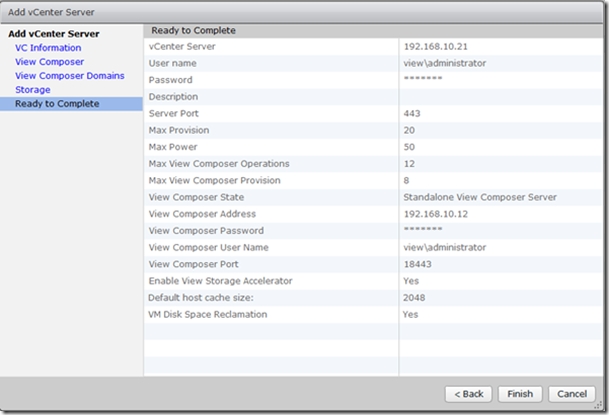Viewport: 609px width, 415px height.
Task: Click the 'Server Port' row label
Action: pos(174,113)
